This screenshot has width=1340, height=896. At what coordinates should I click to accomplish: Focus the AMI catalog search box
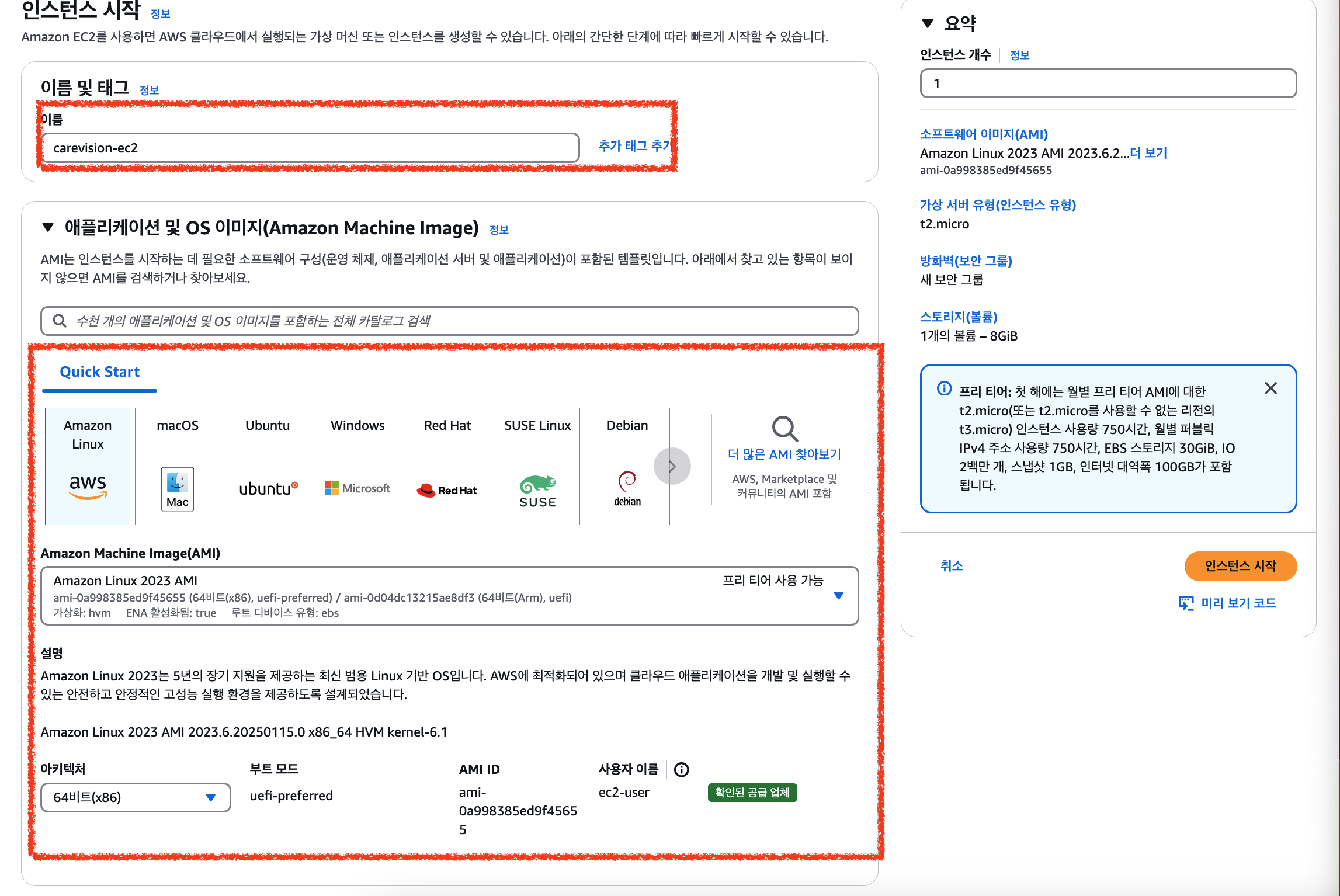(x=450, y=321)
